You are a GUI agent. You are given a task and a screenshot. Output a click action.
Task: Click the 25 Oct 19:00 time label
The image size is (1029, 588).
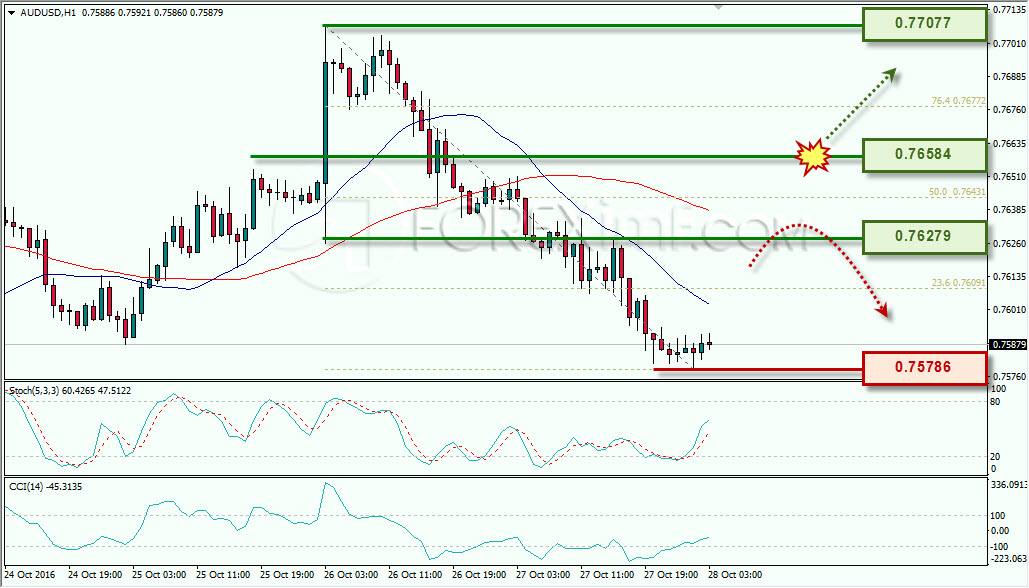(287, 575)
